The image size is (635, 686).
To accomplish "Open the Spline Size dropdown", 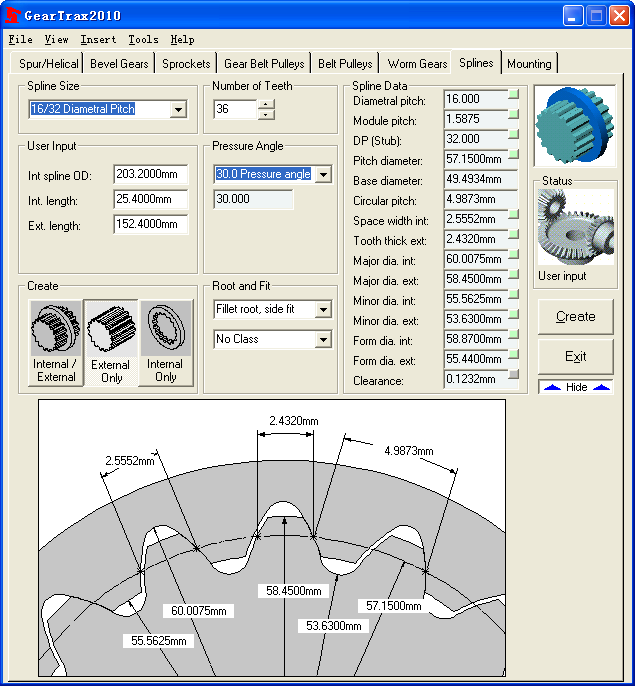I will (178, 109).
